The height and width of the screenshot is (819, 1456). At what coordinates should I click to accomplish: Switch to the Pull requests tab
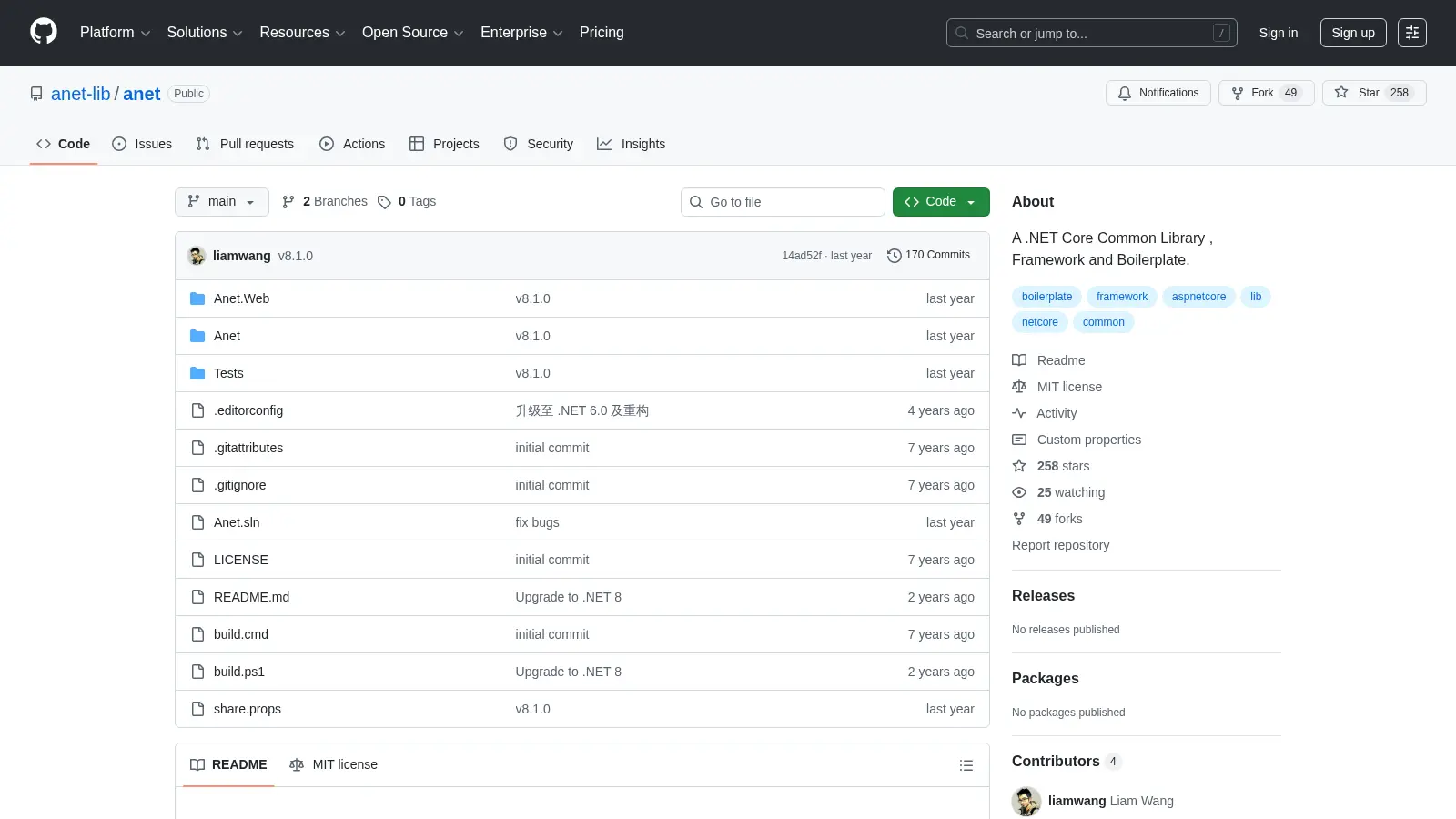coord(245,144)
